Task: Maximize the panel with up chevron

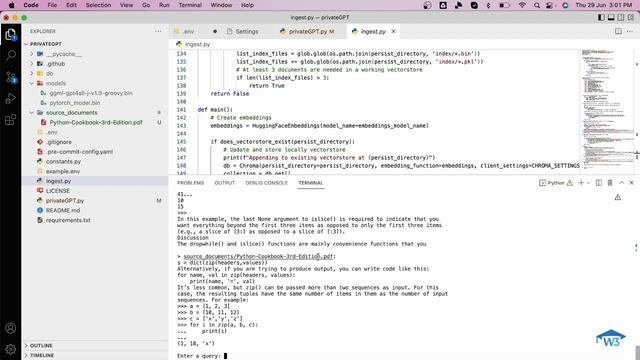Action: click(621, 183)
